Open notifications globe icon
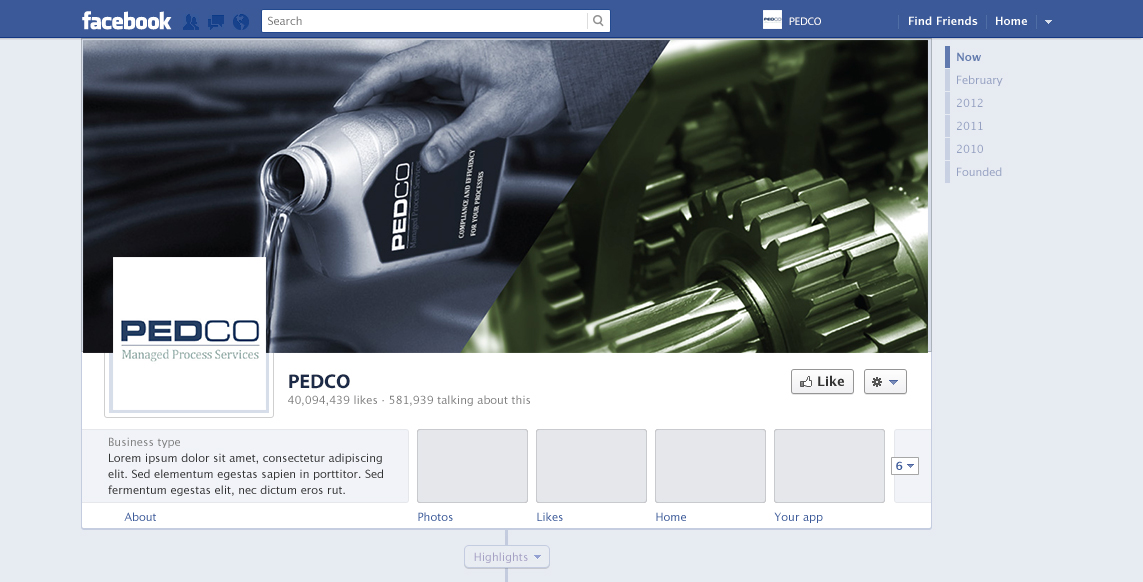 [x=241, y=22]
